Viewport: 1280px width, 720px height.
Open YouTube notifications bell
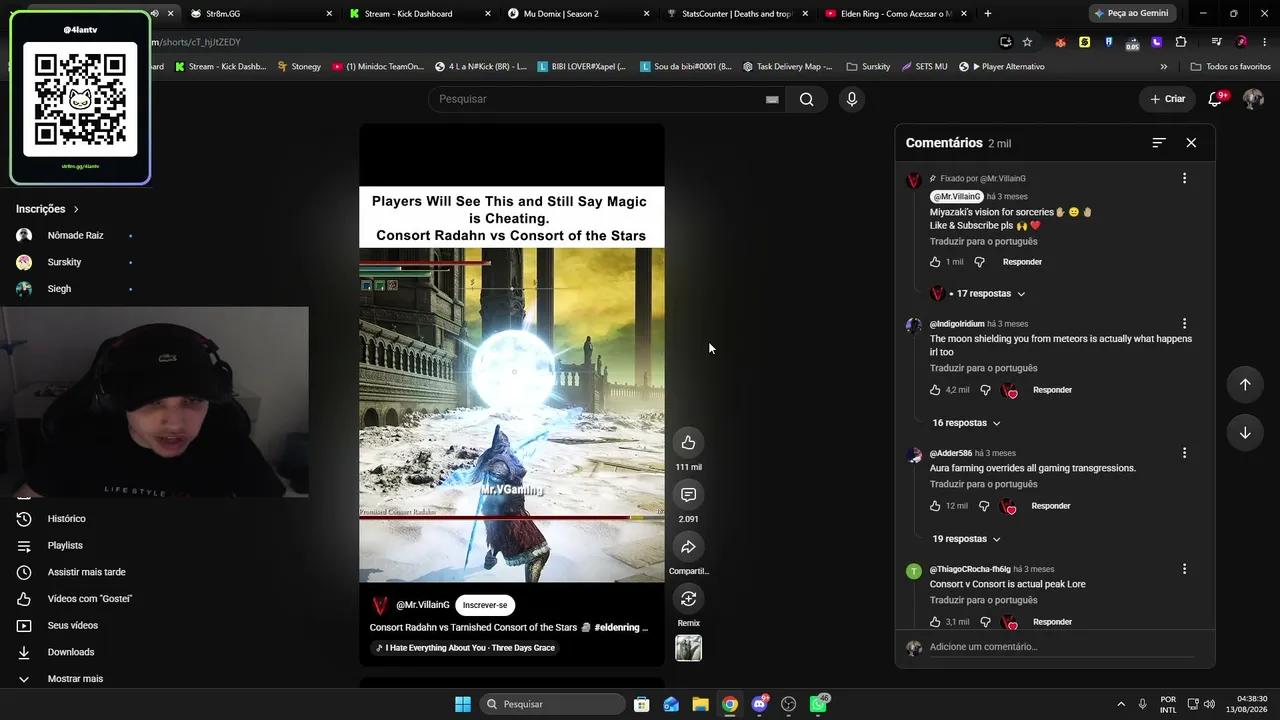coord(1216,99)
